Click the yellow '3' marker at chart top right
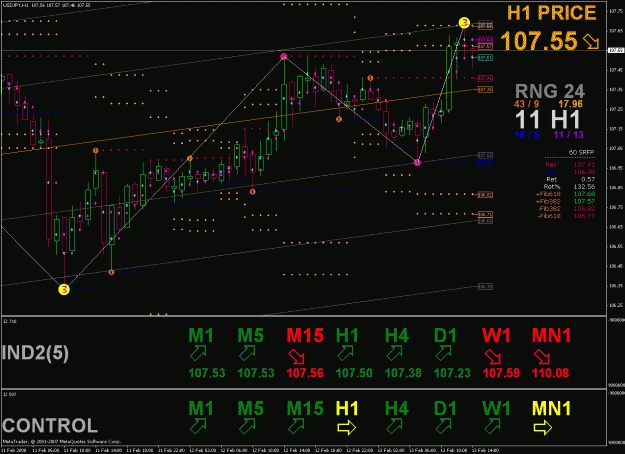 pos(464,23)
